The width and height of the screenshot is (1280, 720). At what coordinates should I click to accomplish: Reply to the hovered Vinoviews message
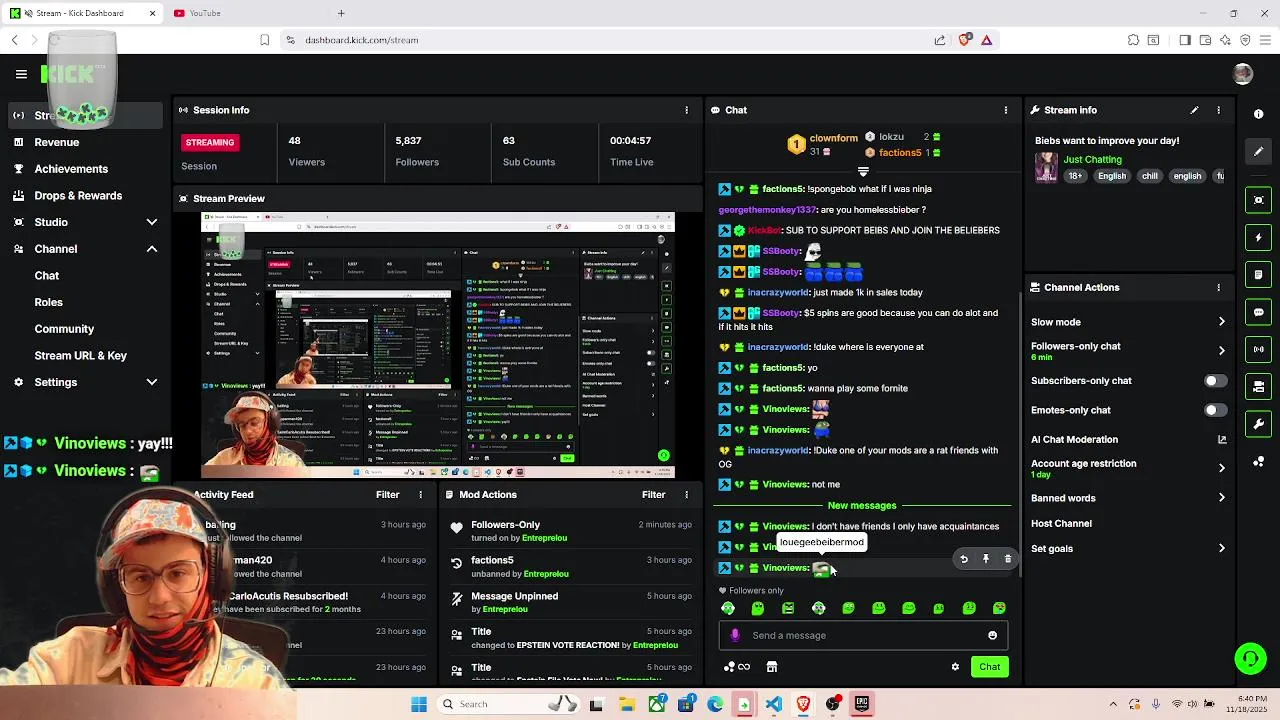point(964,559)
